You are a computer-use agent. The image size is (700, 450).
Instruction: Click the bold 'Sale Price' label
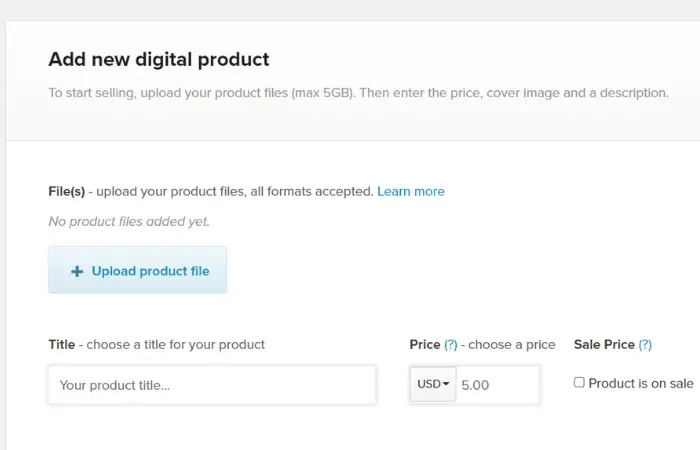(x=604, y=345)
